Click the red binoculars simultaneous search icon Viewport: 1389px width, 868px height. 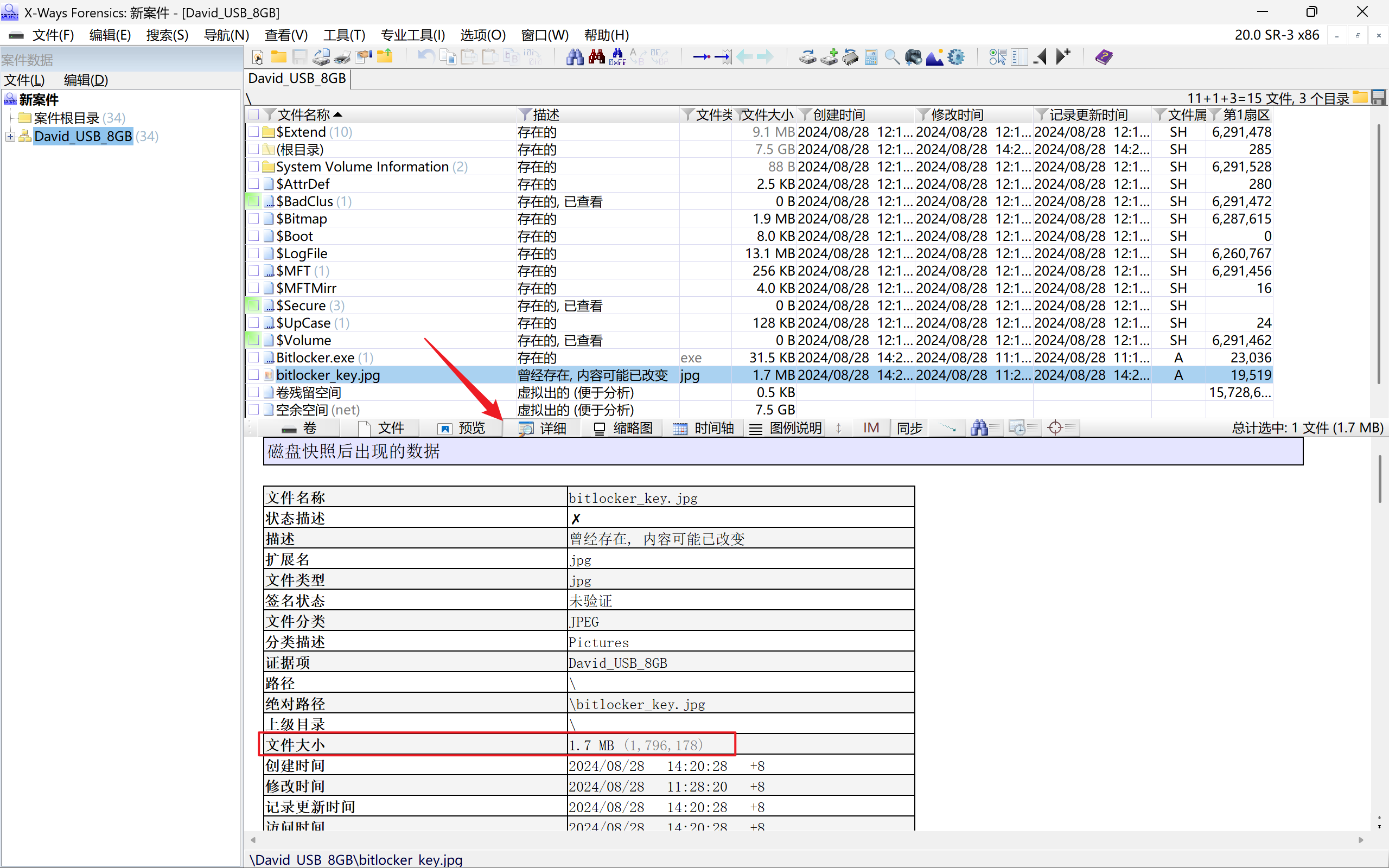click(596, 57)
